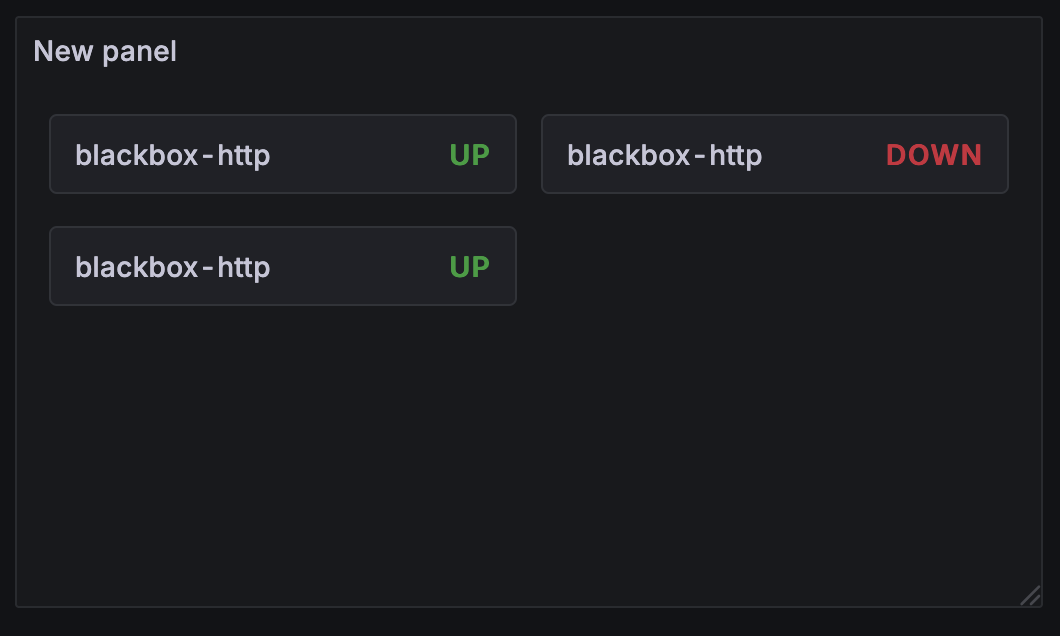1060x636 pixels.
Task: Click the panel header right of title
Action: click(600, 51)
